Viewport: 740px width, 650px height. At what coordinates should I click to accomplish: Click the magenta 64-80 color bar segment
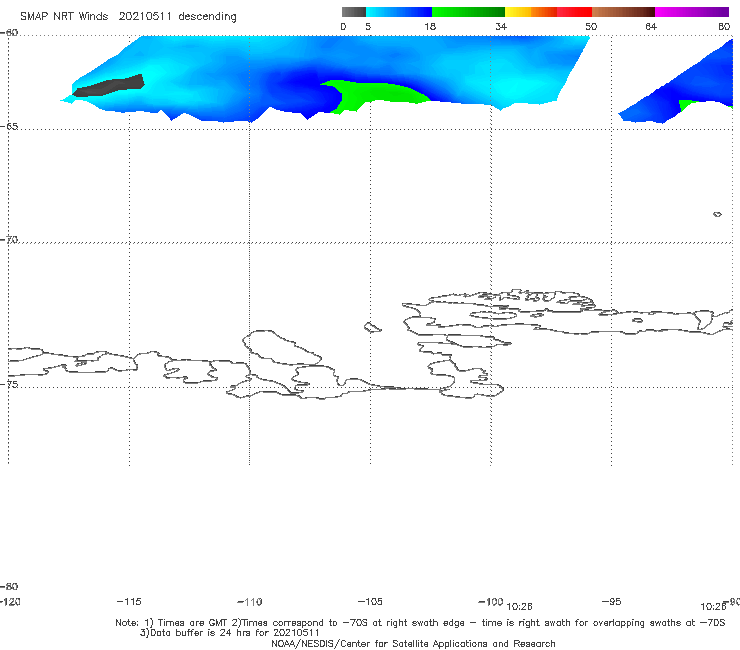tap(692, 12)
